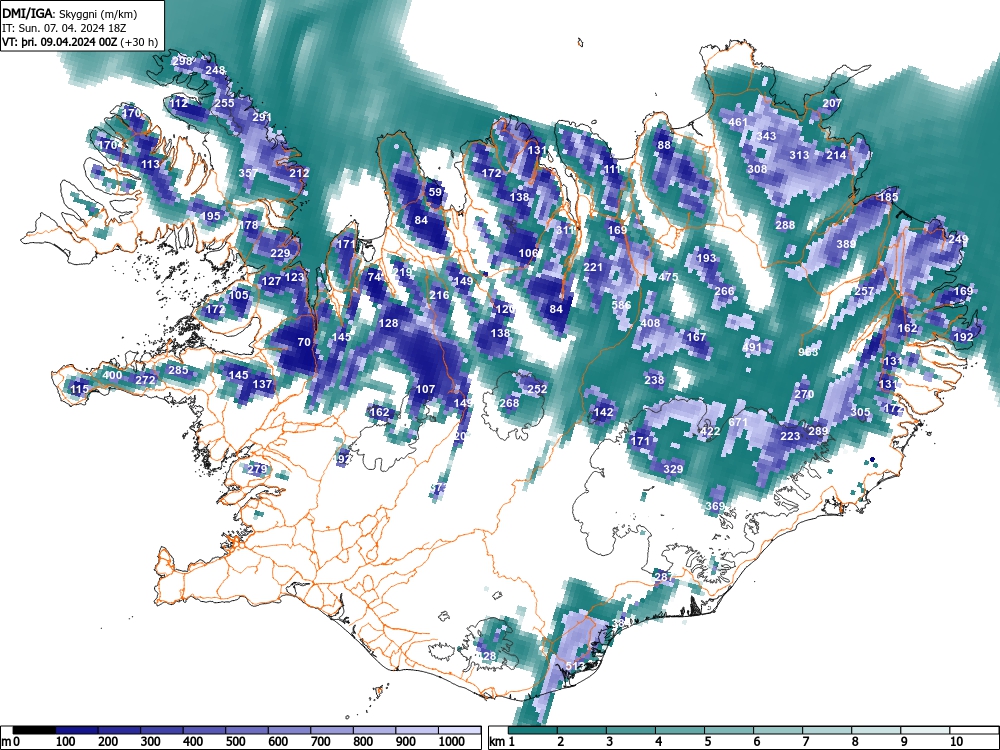Click the map value 279
This screenshot has width=1000, height=750.
click(x=257, y=469)
